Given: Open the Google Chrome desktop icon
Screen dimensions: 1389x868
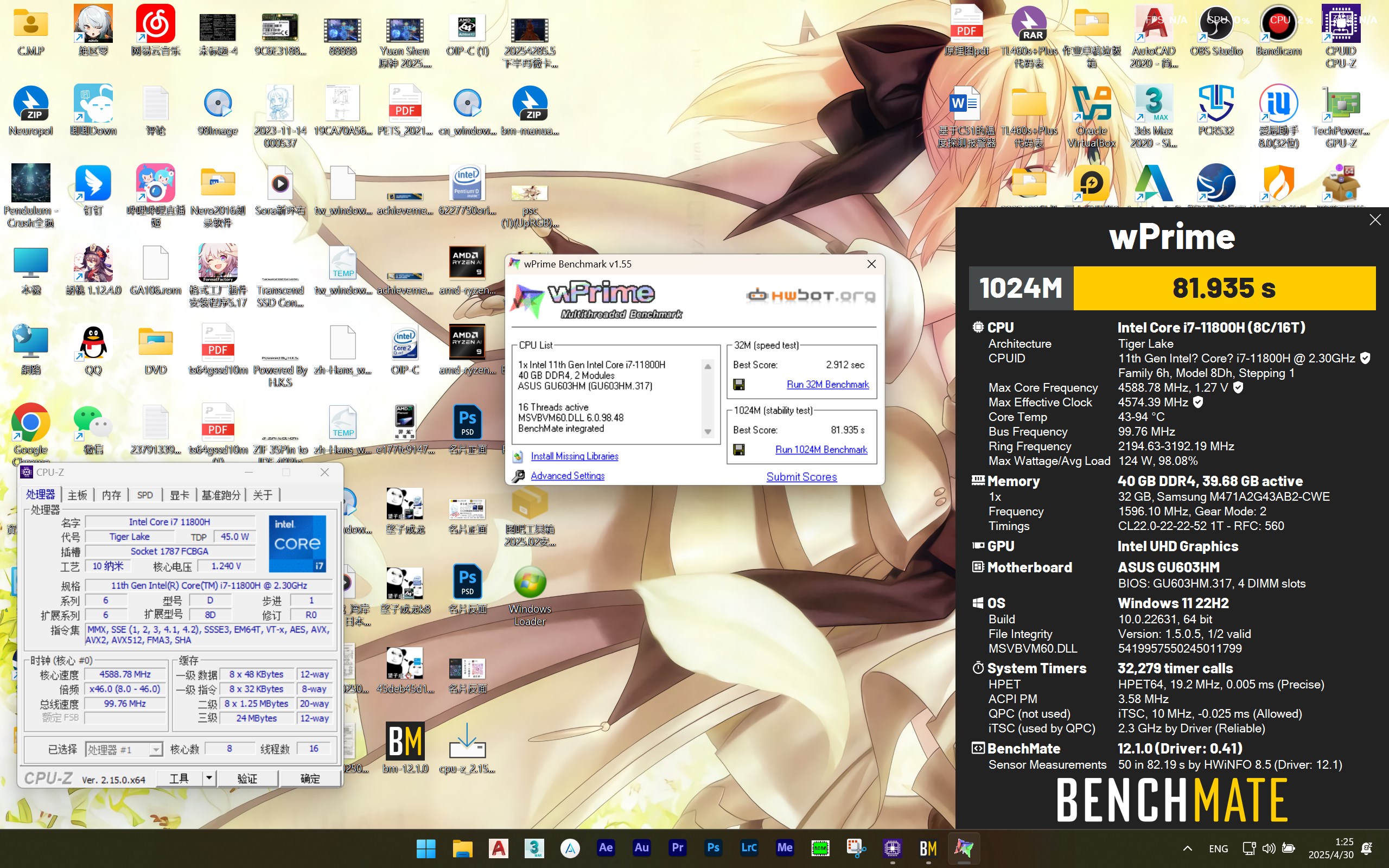Looking at the screenshot, I should [x=30, y=432].
